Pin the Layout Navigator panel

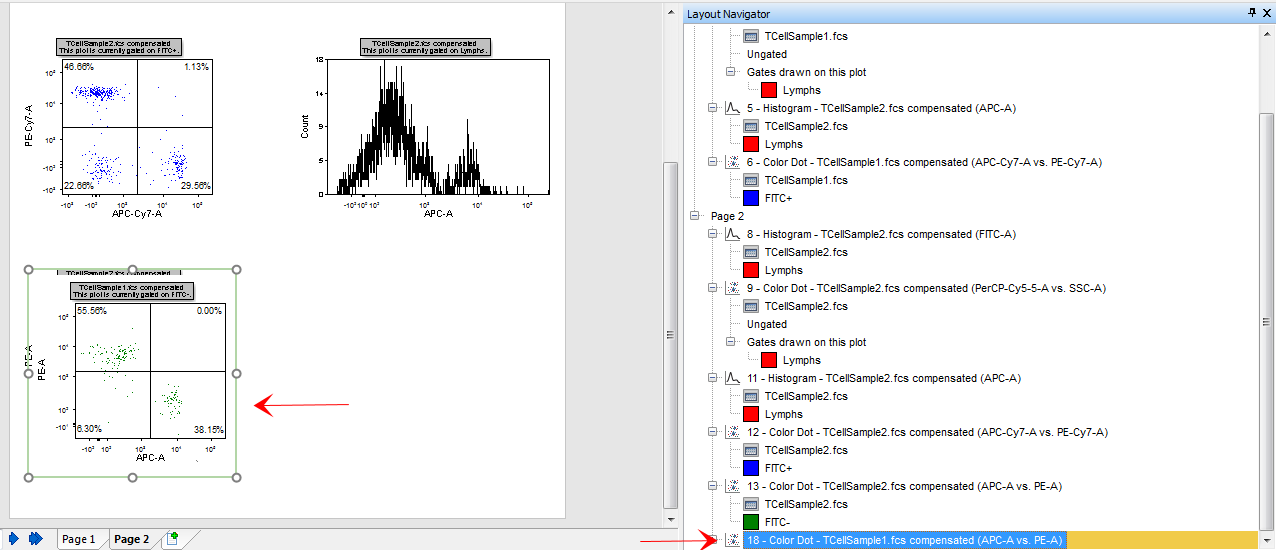click(x=1251, y=13)
